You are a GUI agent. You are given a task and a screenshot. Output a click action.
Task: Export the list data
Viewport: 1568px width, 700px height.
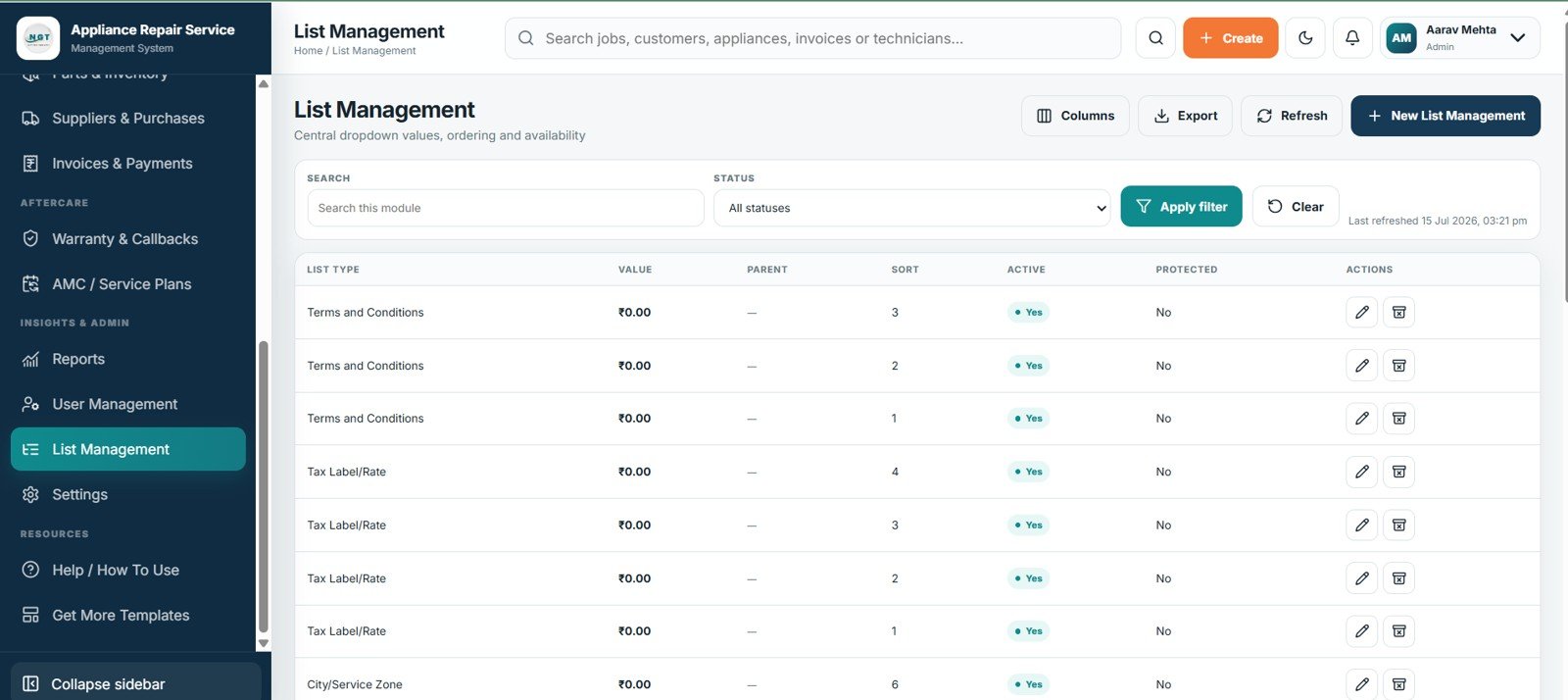[1185, 116]
